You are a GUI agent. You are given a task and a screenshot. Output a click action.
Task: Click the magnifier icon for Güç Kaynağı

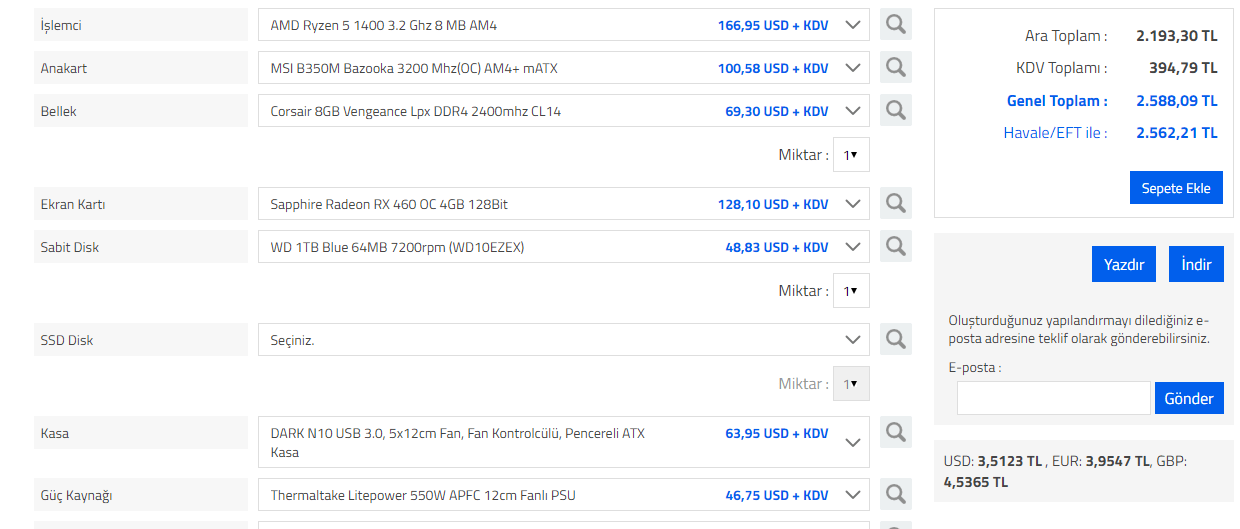coord(896,495)
